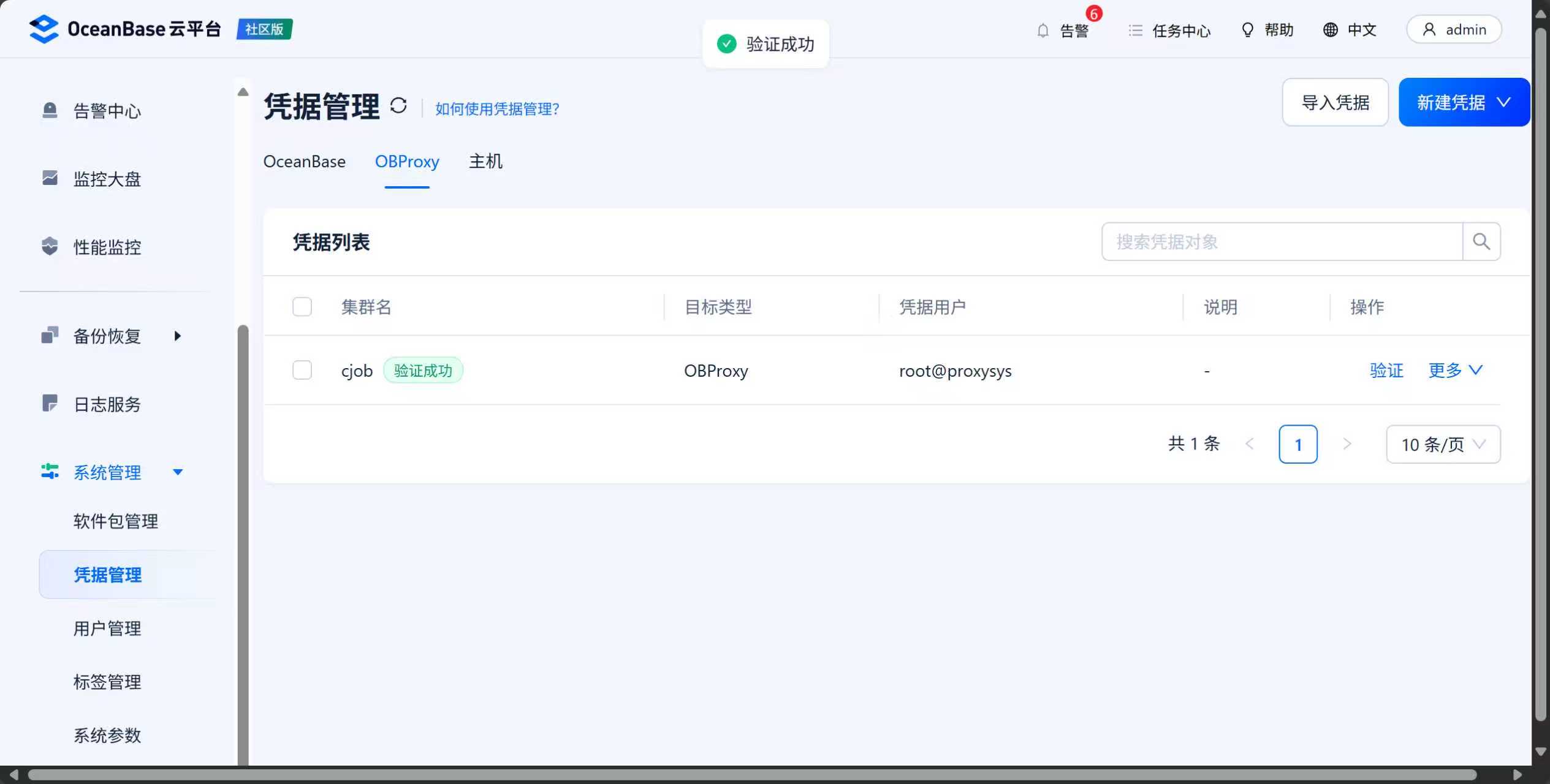
Task: Open Log Service from sidebar
Action: pyautogui.click(x=107, y=404)
